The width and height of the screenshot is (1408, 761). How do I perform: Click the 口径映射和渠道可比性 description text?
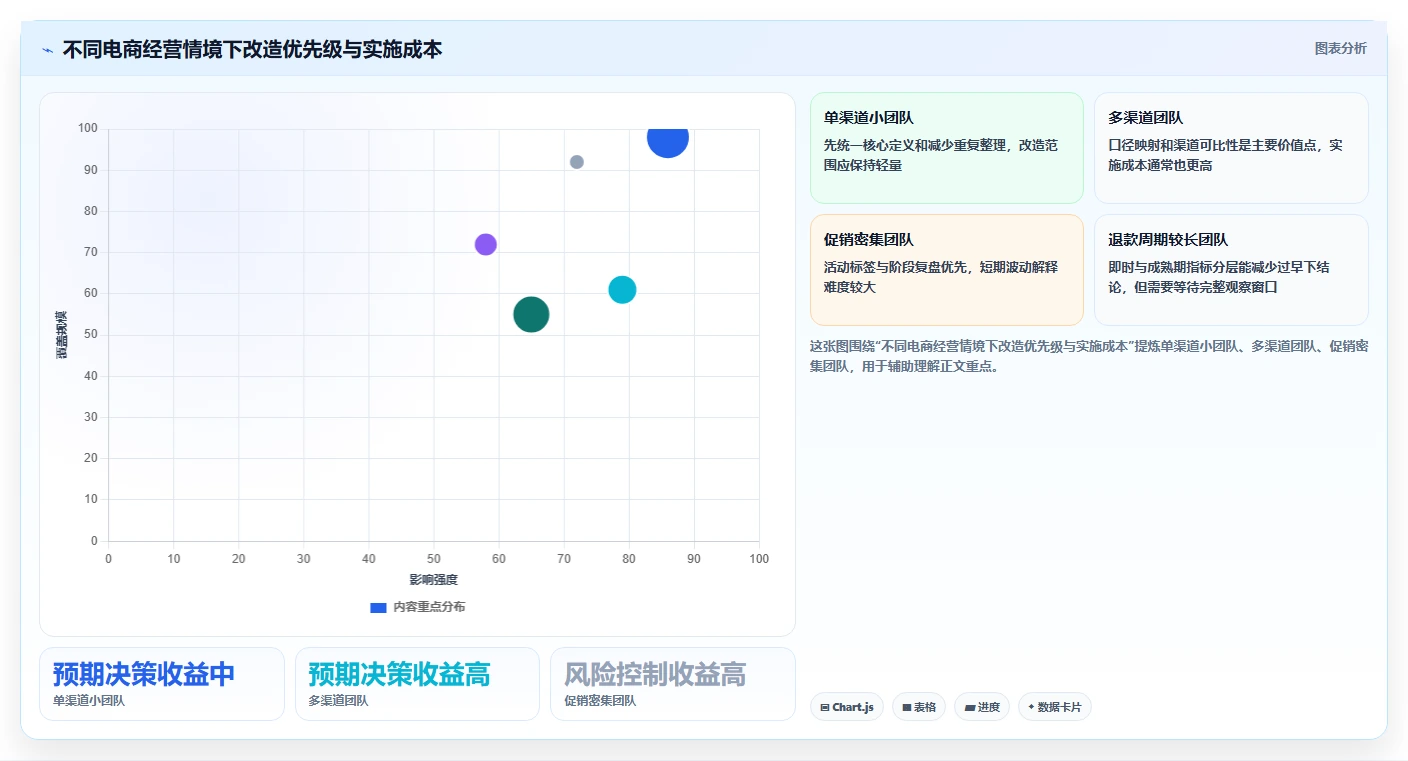[x=1225, y=155]
